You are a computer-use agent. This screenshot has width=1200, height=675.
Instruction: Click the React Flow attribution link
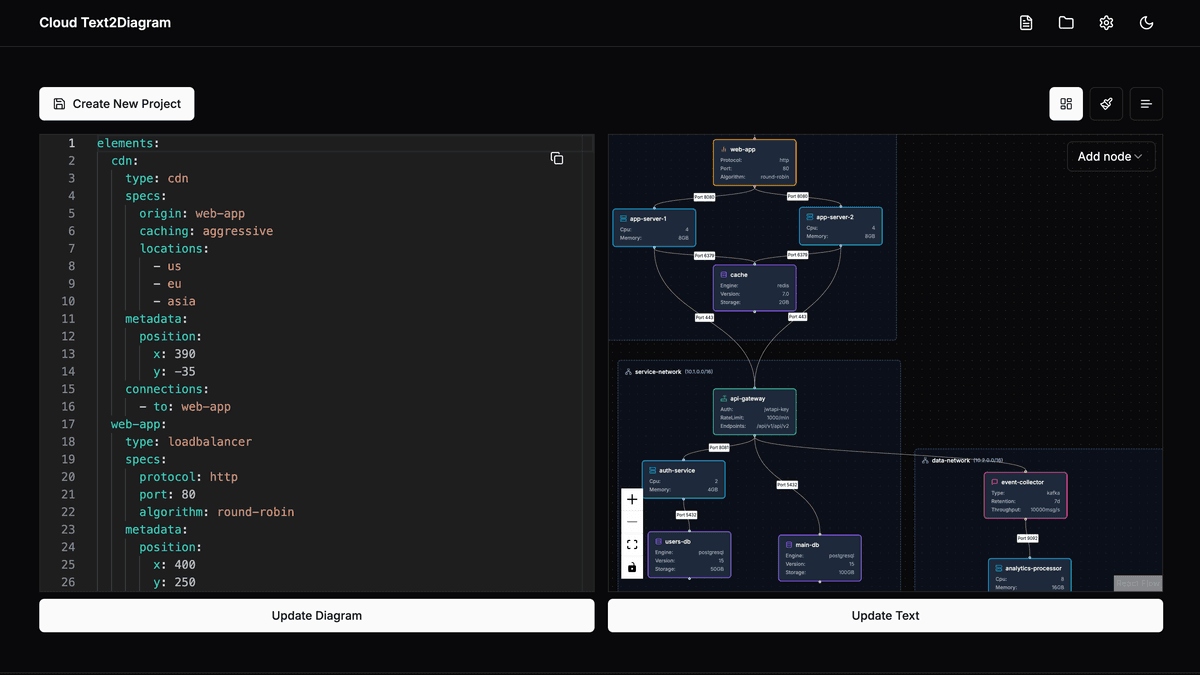[x=1138, y=583]
